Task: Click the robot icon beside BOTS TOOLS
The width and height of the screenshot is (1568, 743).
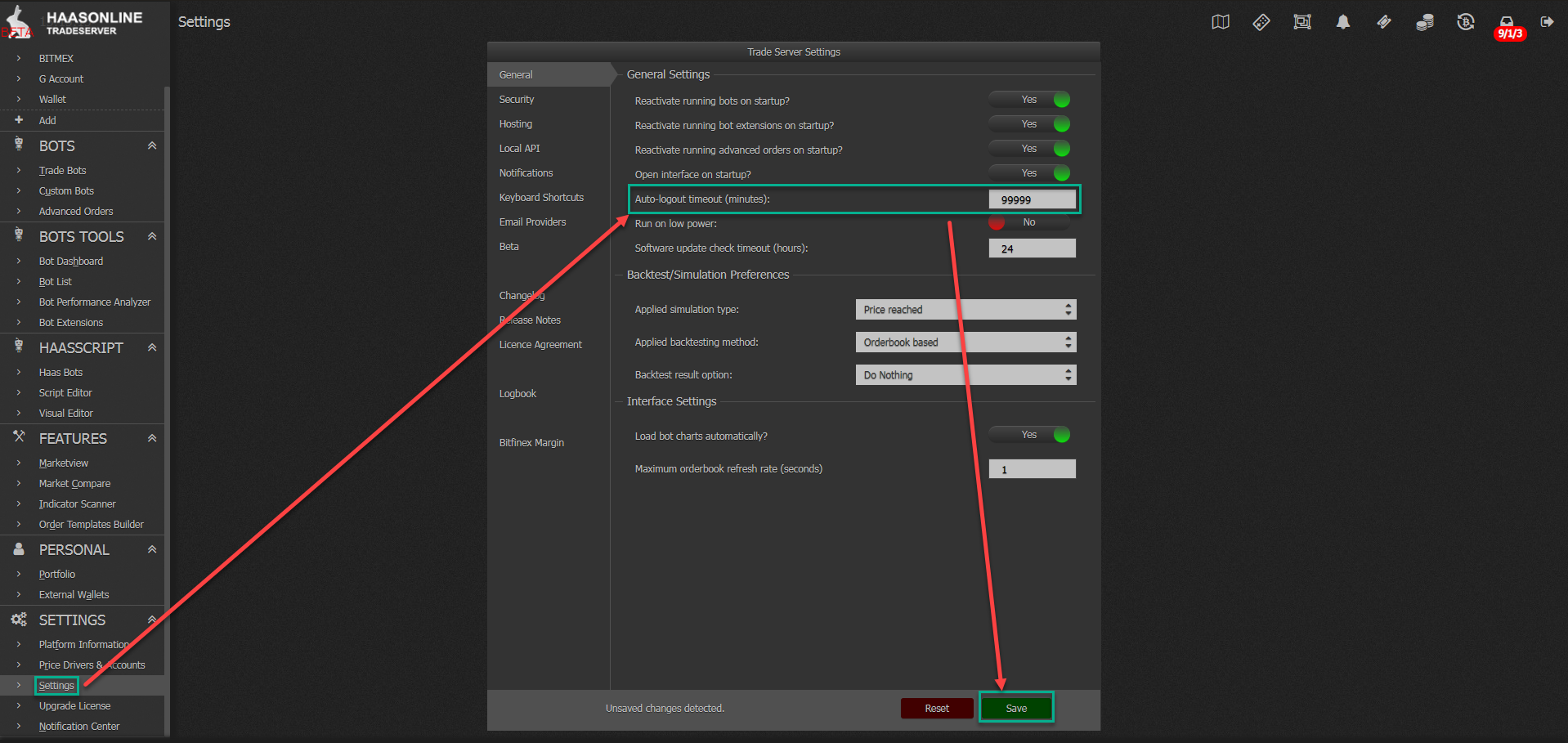Action: tap(19, 235)
